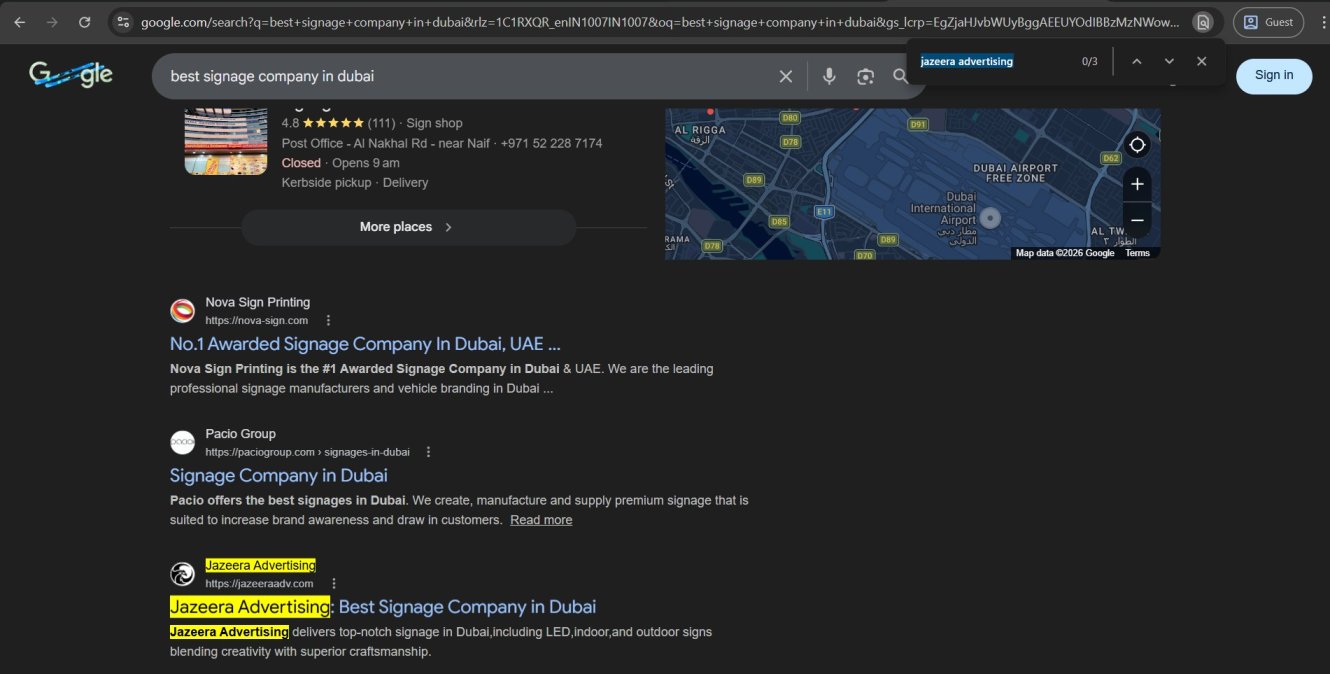Image resolution: width=1330 pixels, height=674 pixels.
Task: Click the microphone voice search icon
Action: coord(828,76)
